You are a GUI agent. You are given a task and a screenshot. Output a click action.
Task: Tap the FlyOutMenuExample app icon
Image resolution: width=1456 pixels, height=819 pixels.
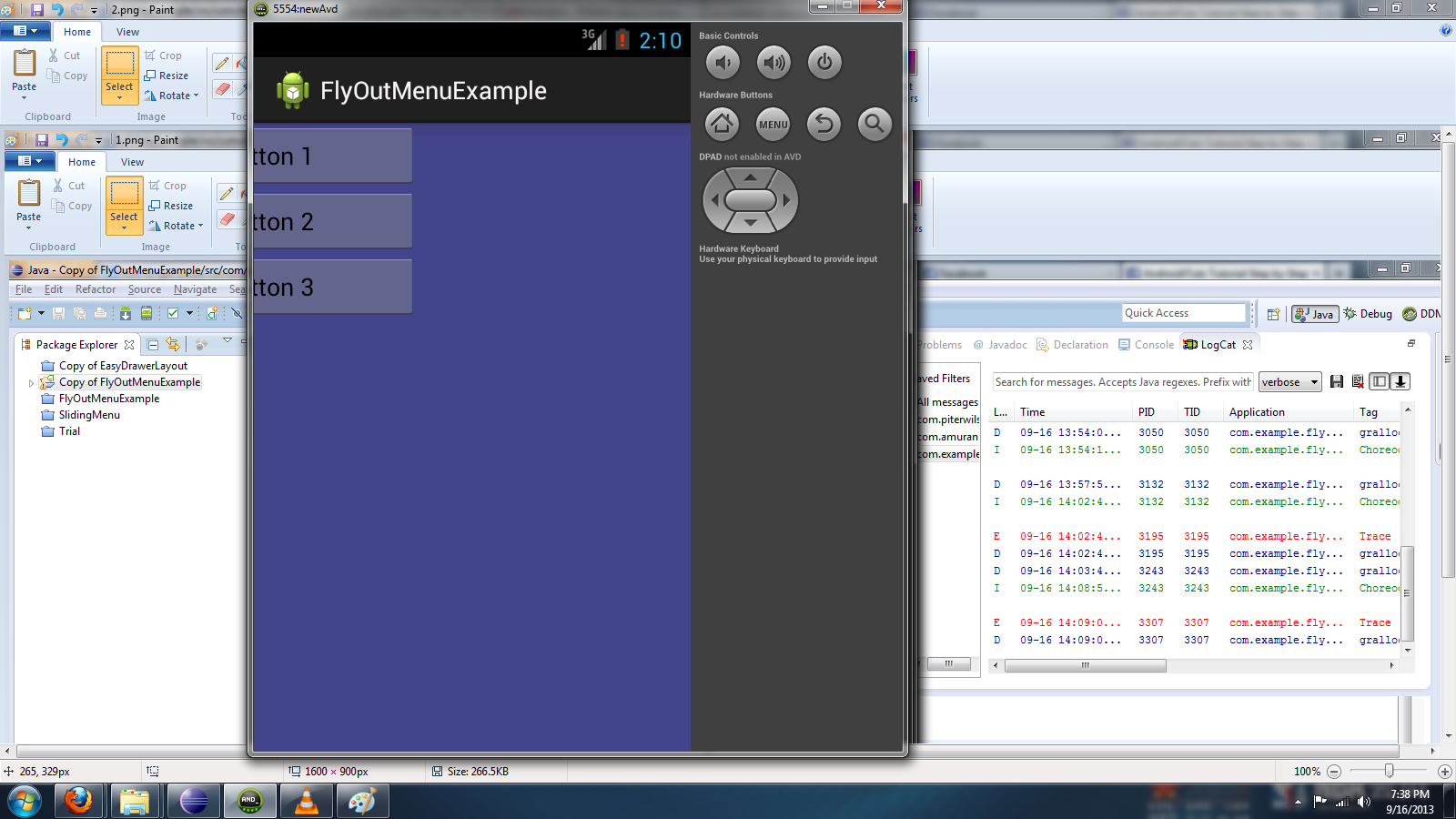pos(292,90)
